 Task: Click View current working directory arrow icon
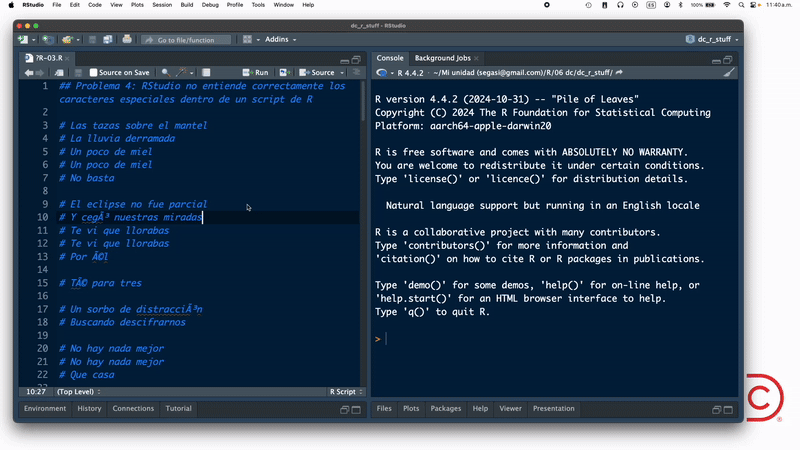coord(619,72)
